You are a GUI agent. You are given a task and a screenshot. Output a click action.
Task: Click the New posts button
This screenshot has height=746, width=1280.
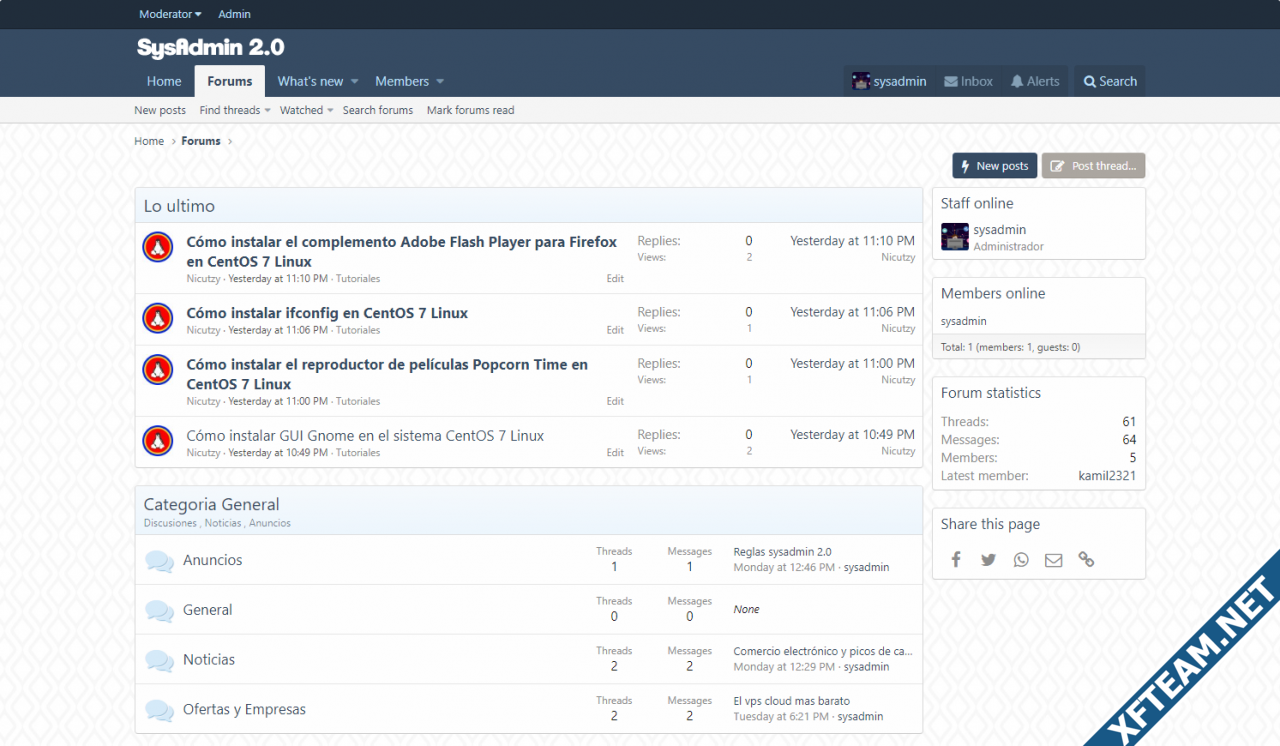point(994,166)
